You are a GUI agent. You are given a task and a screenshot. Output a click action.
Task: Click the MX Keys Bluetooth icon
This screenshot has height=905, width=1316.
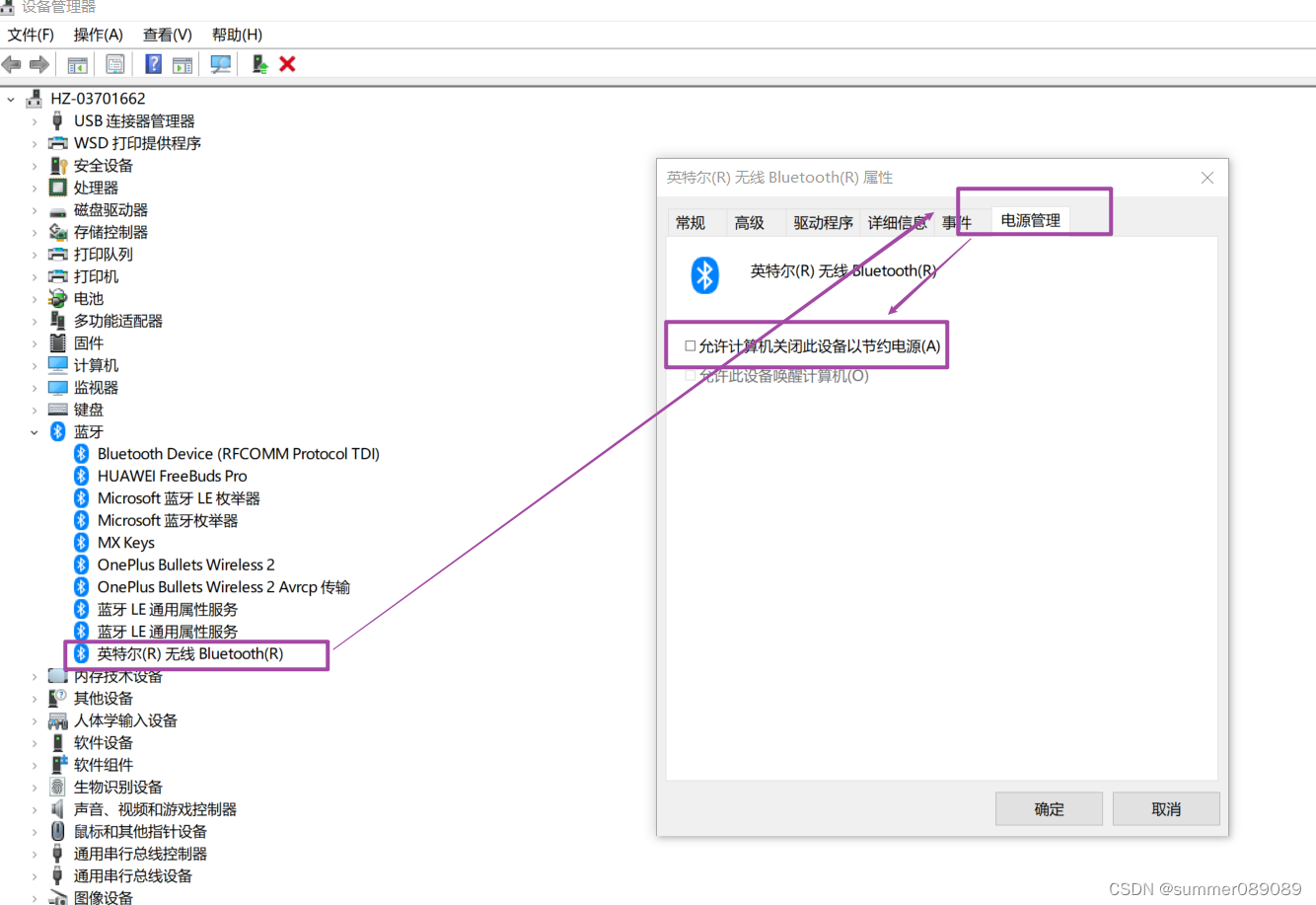point(82,543)
